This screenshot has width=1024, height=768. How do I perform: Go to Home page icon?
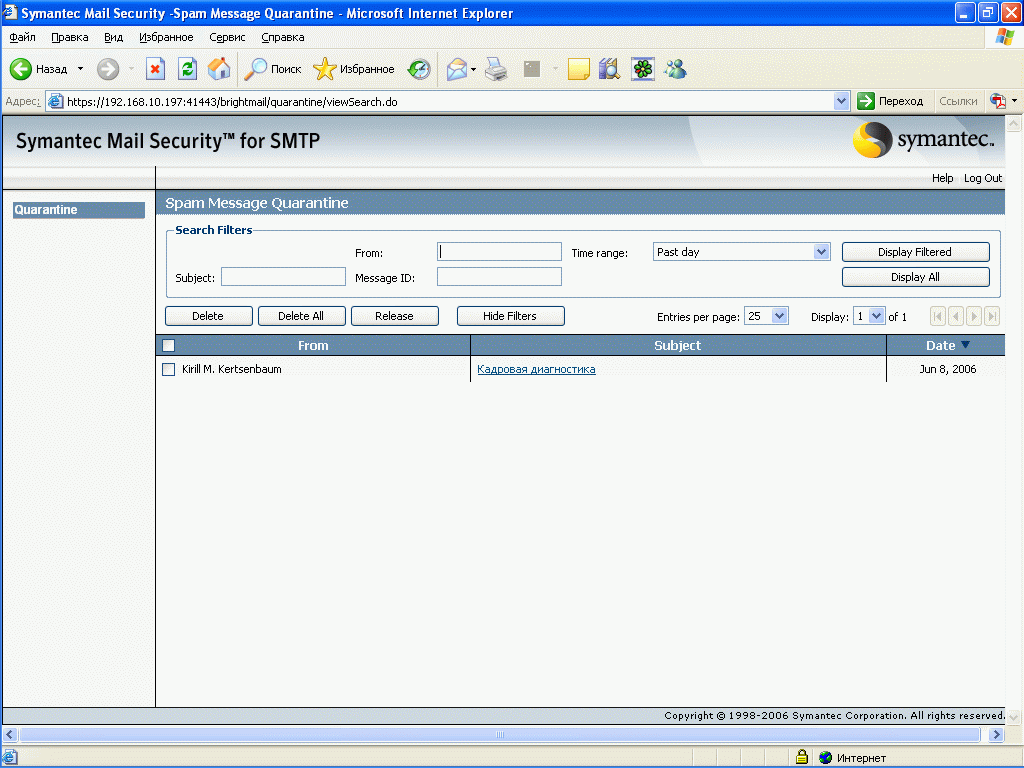coord(218,69)
